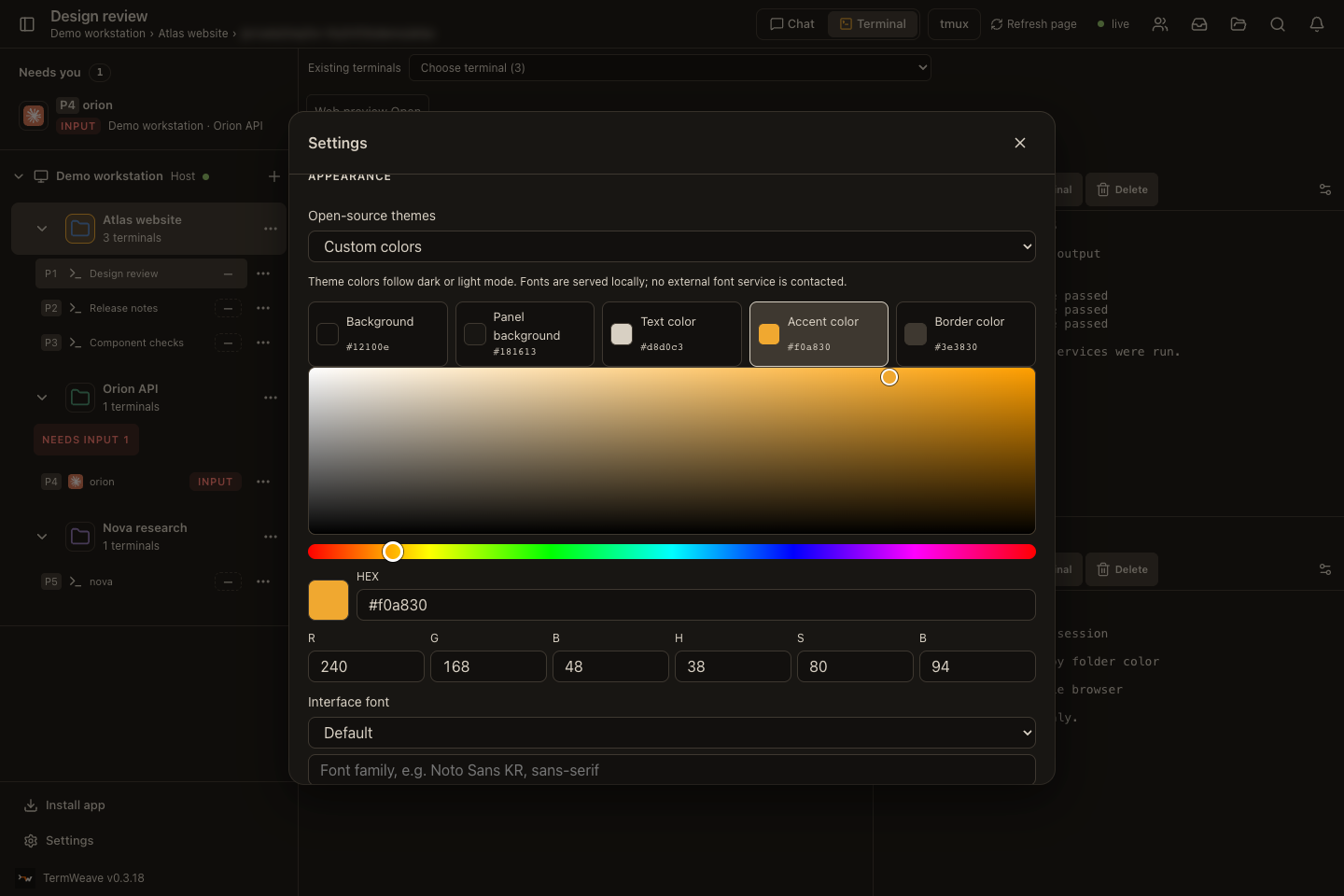Click the Refresh page button
The width and height of the screenshot is (1344, 896).
pos(1034,24)
